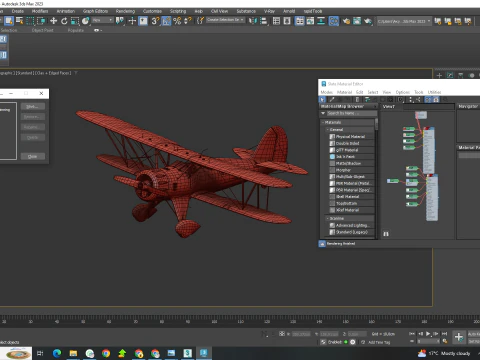Open the Customize menu
This screenshot has height=360, width=480.
pos(152,11)
